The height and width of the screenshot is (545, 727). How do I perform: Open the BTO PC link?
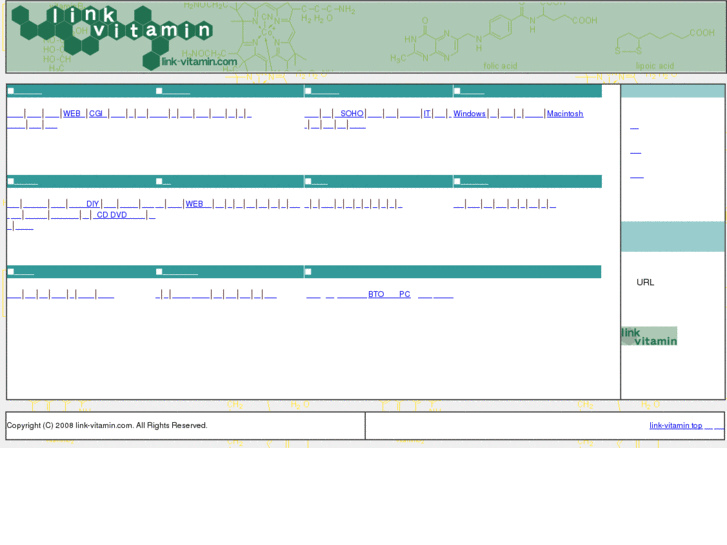[389, 295]
